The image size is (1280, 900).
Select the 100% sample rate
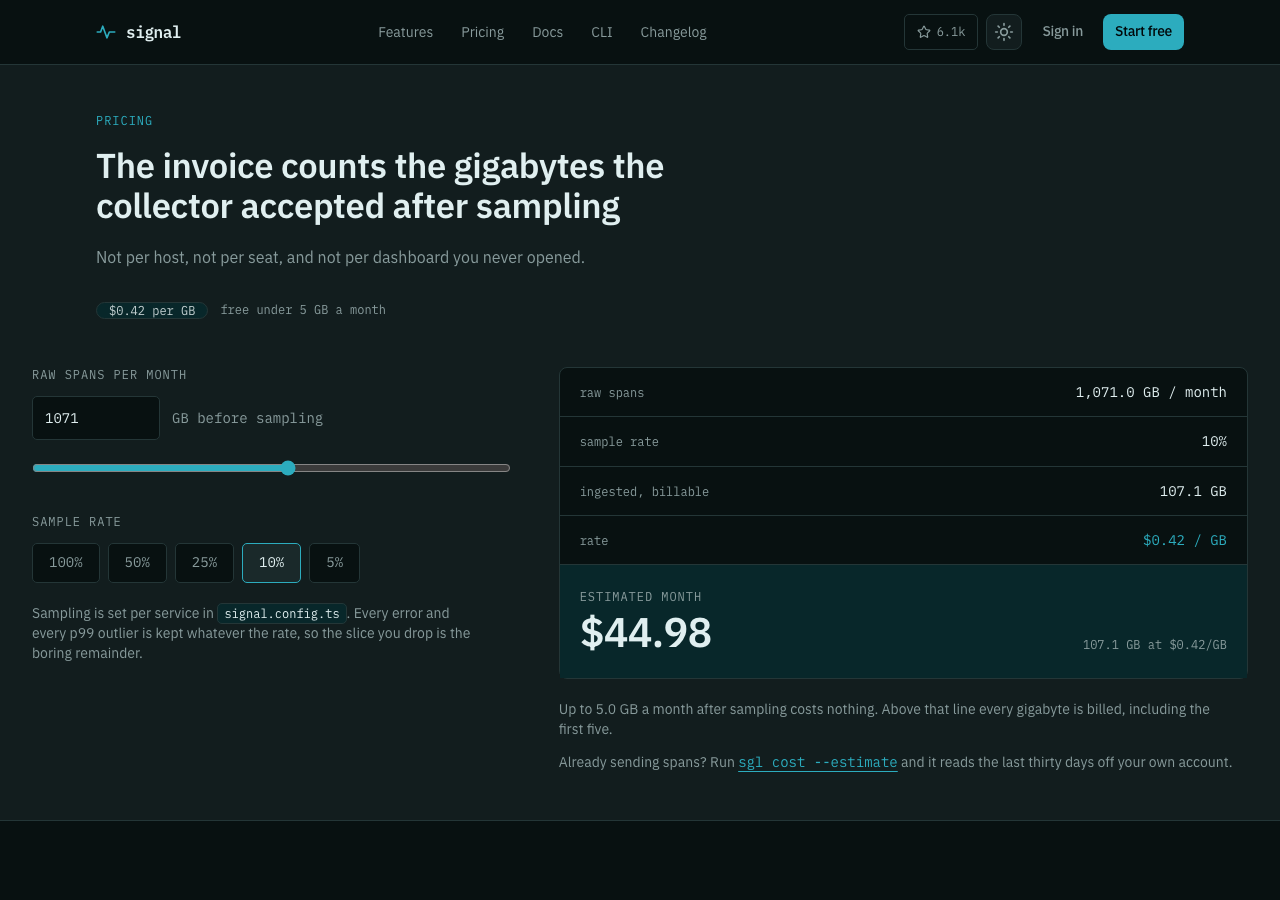click(x=66, y=563)
